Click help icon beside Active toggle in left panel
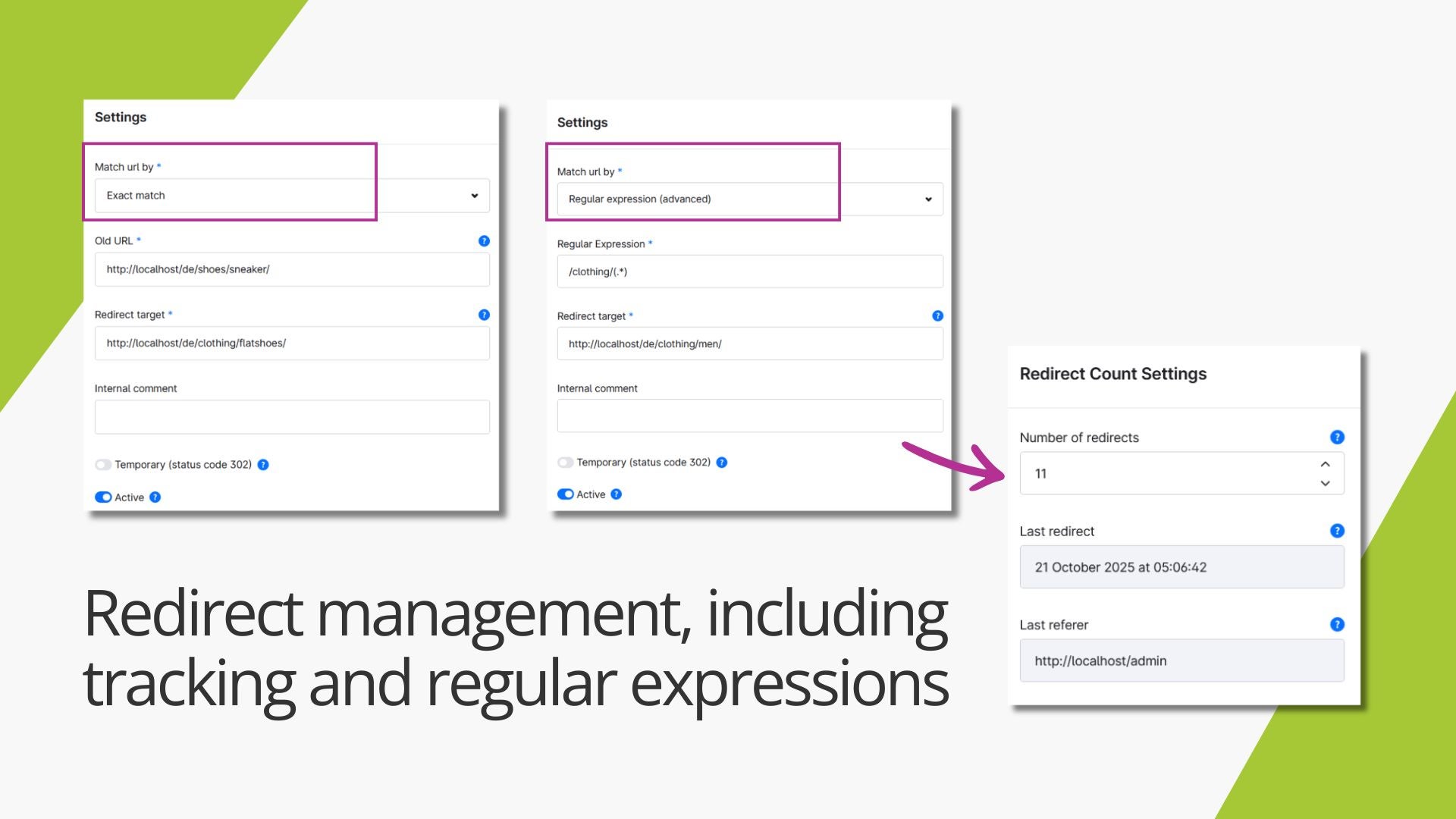1456x819 pixels. pos(155,497)
